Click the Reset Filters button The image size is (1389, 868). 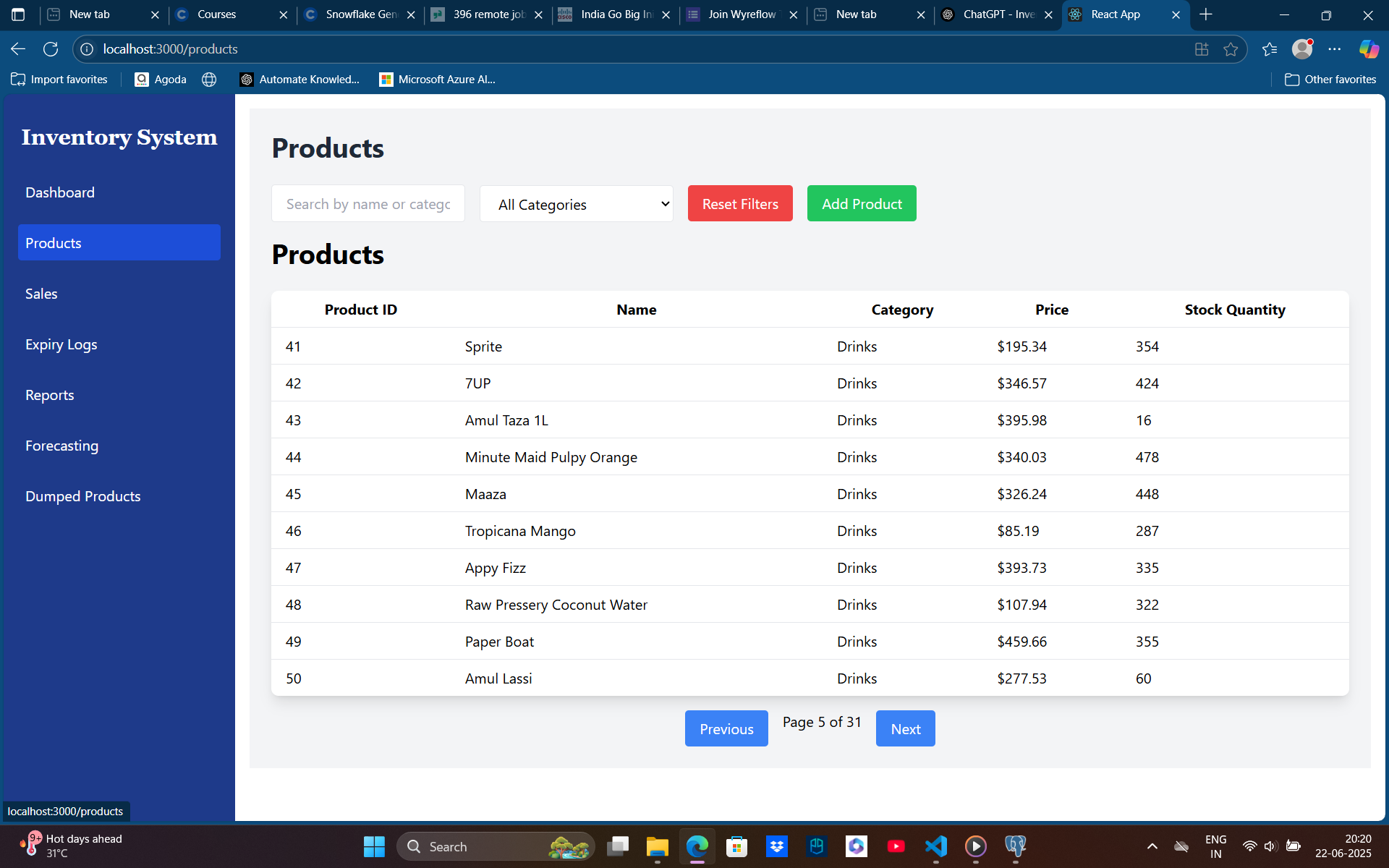tap(740, 203)
